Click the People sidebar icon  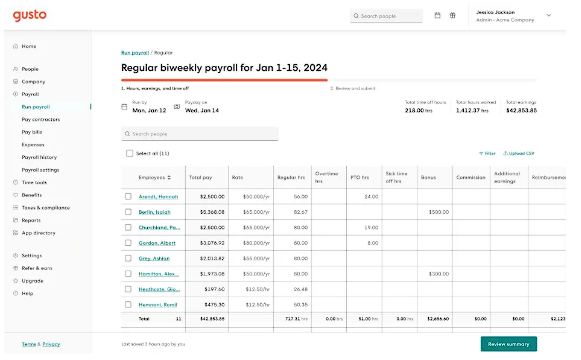pyautogui.click(x=16, y=69)
